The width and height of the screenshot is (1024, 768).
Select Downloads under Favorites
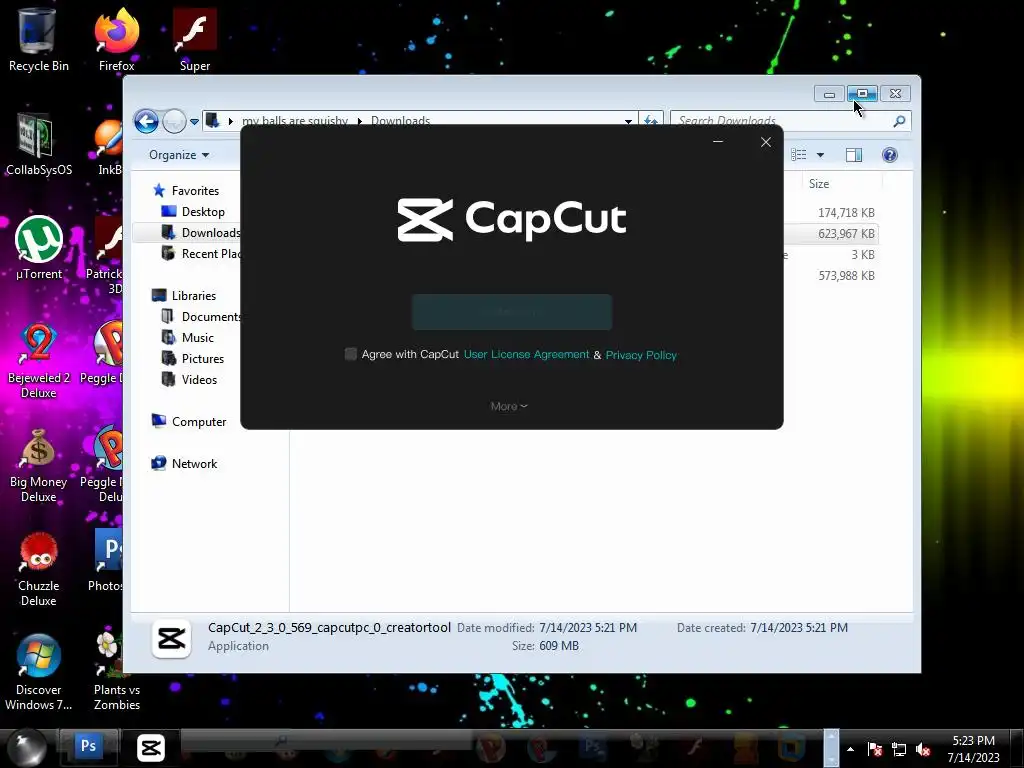[x=201, y=232]
